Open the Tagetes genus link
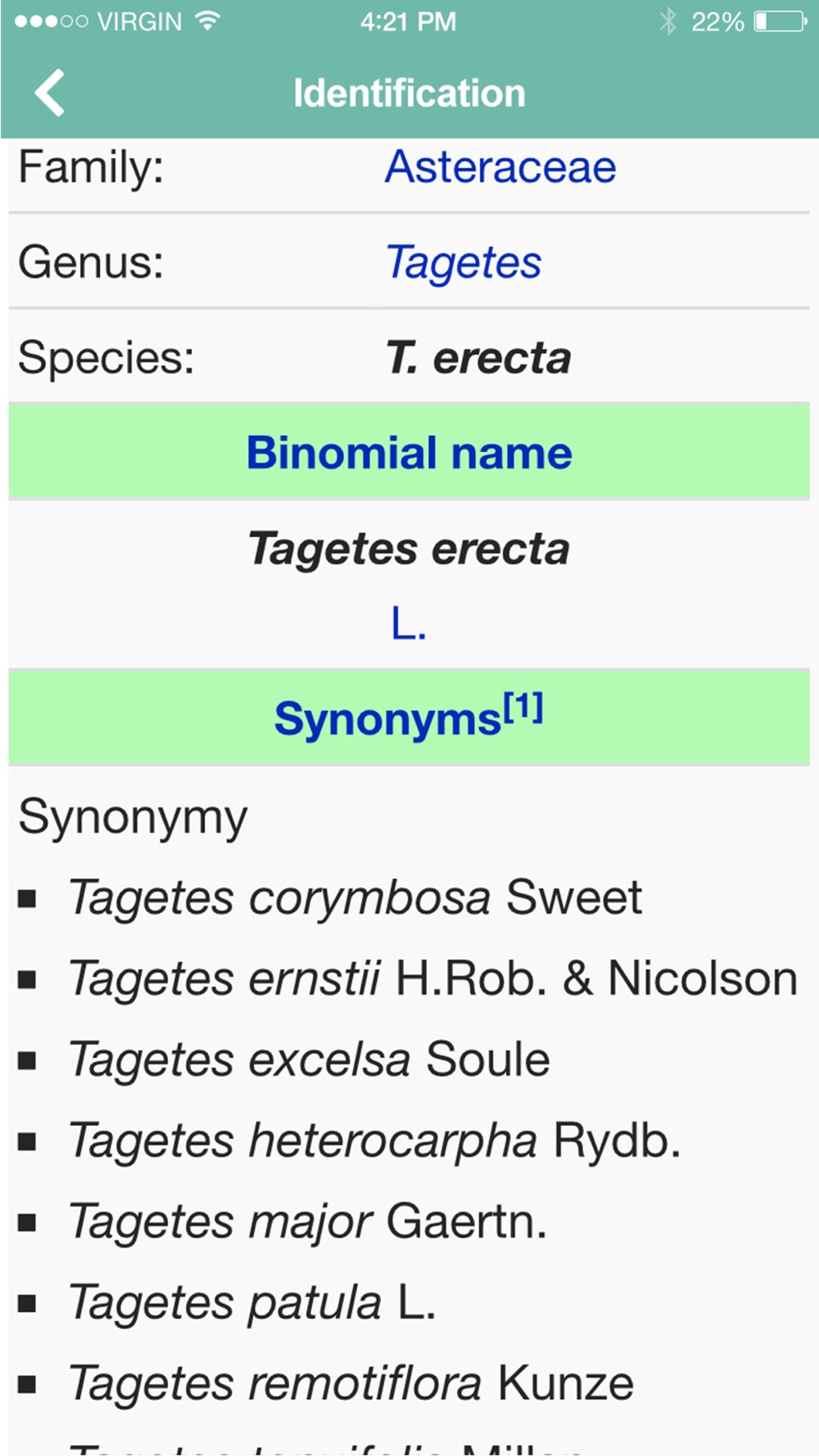The width and height of the screenshot is (819, 1456). tap(464, 263)
